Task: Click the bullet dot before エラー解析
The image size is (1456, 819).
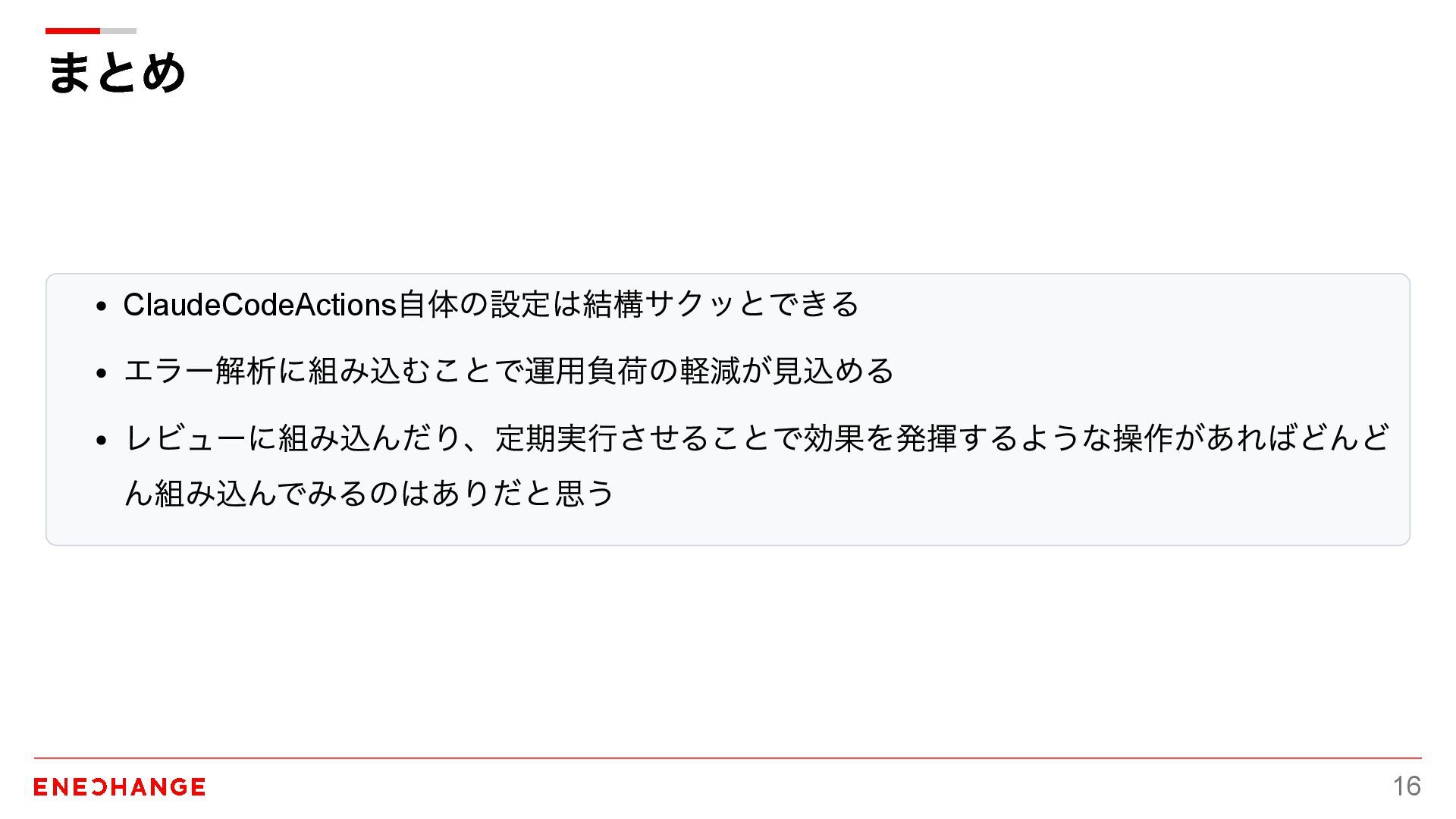Action: (102, 373)
